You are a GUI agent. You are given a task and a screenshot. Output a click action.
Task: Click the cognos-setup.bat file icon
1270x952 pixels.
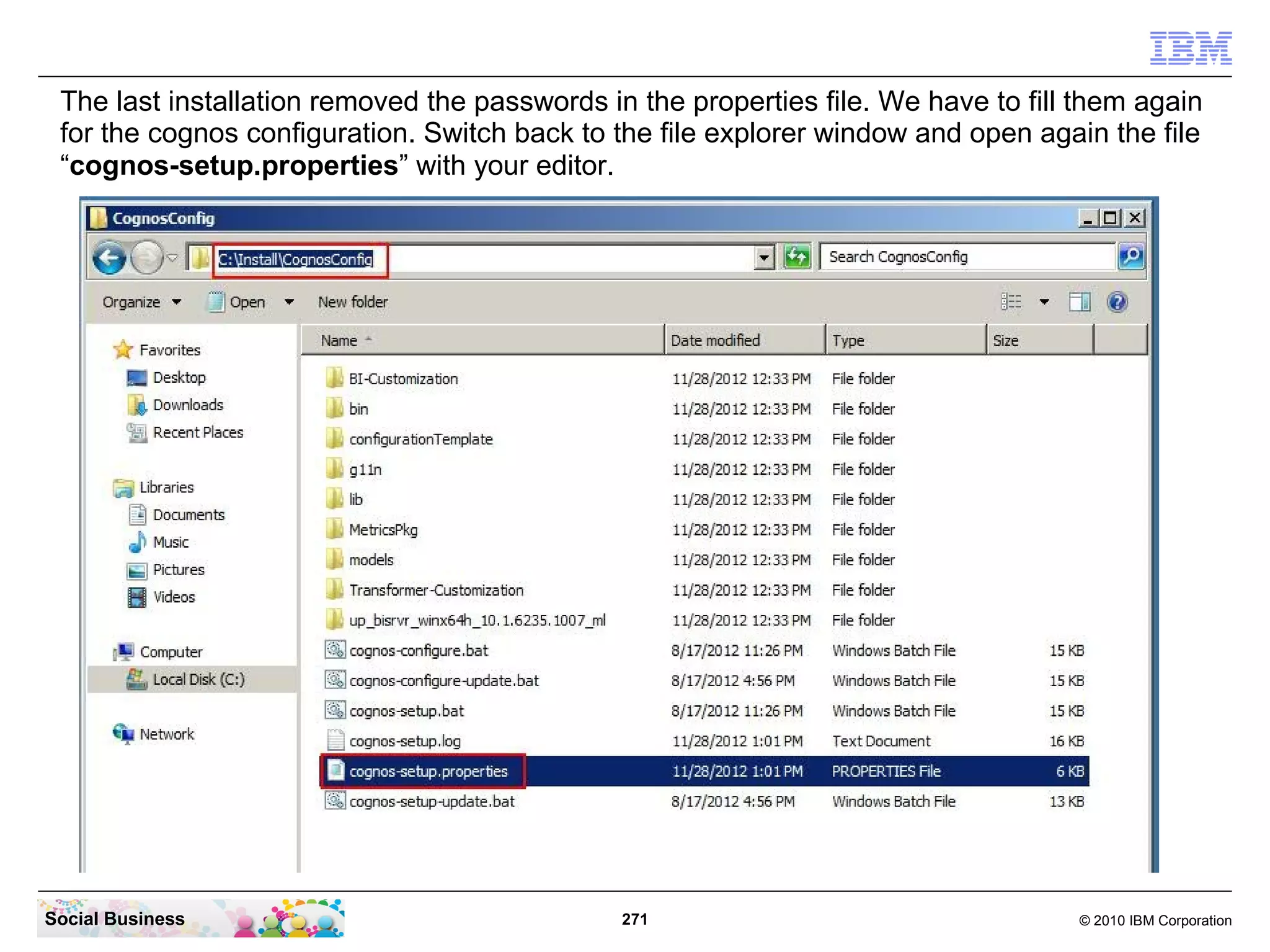[335, 710]
